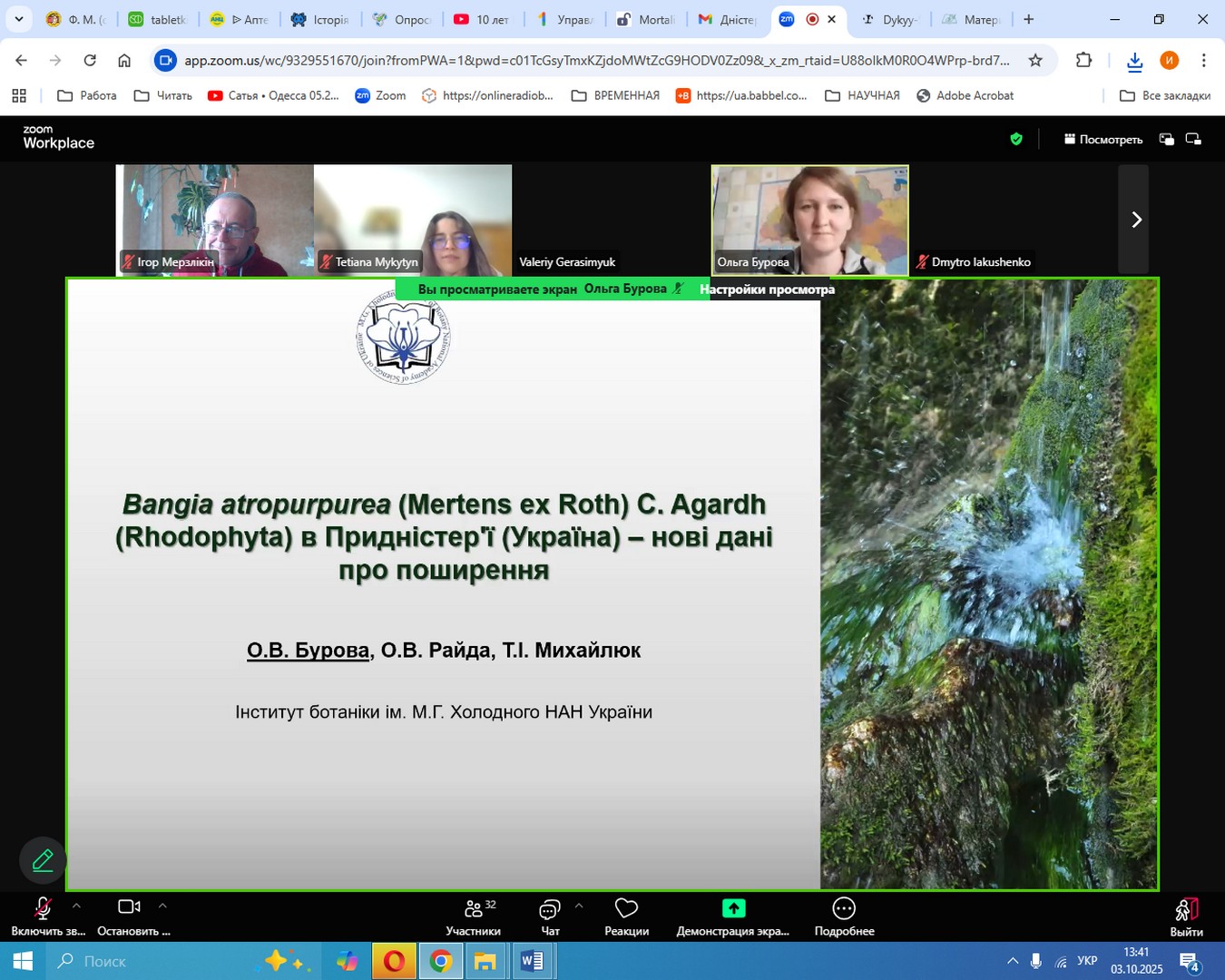Expand video options arrow next to camera

click(162, 906)
